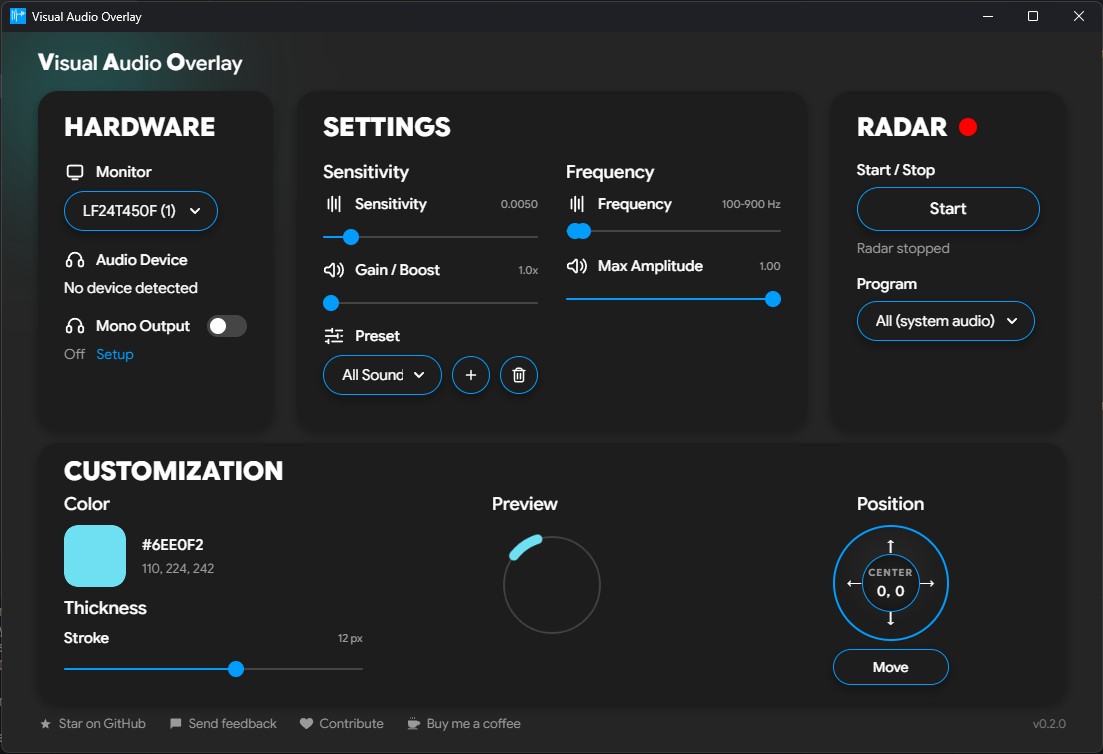1103x754 pixels.
Task: Reset position using CENTER 0, 0 button
Action: pyautogui.click(x=891, y=583)
